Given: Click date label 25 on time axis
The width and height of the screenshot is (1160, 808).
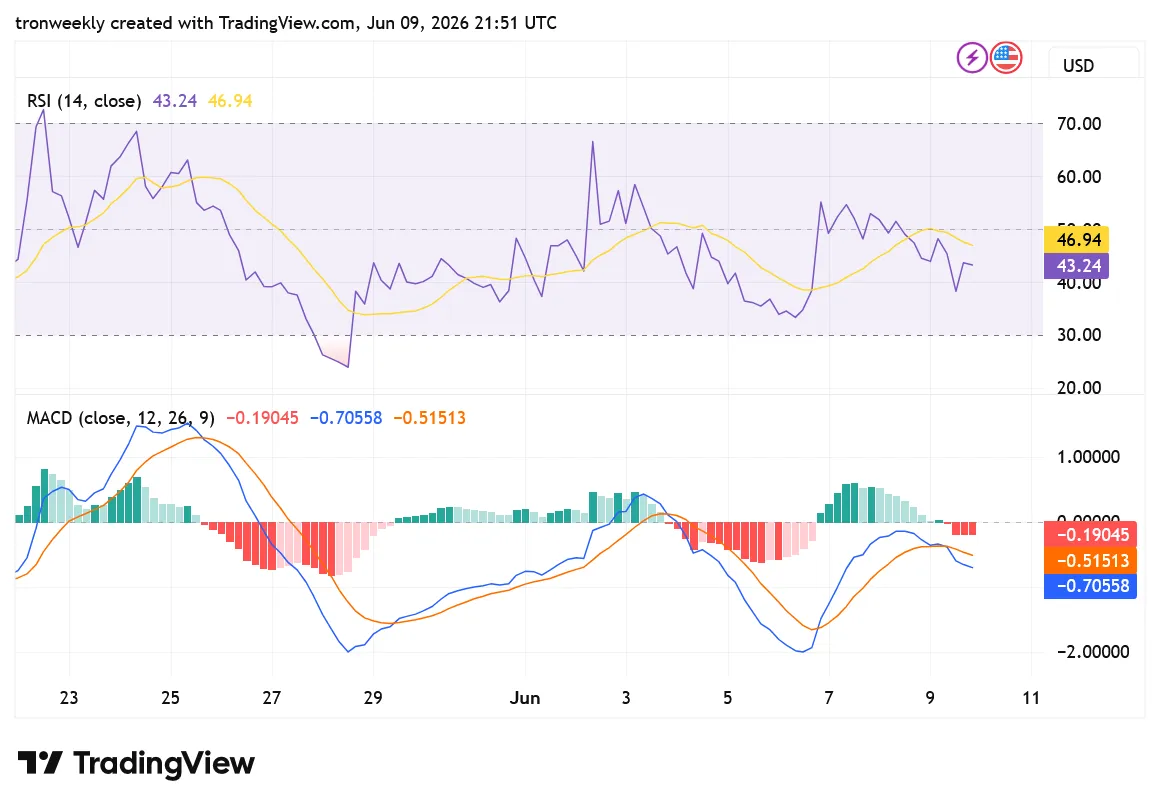Looking at the screenshot, I should (170, 698).
